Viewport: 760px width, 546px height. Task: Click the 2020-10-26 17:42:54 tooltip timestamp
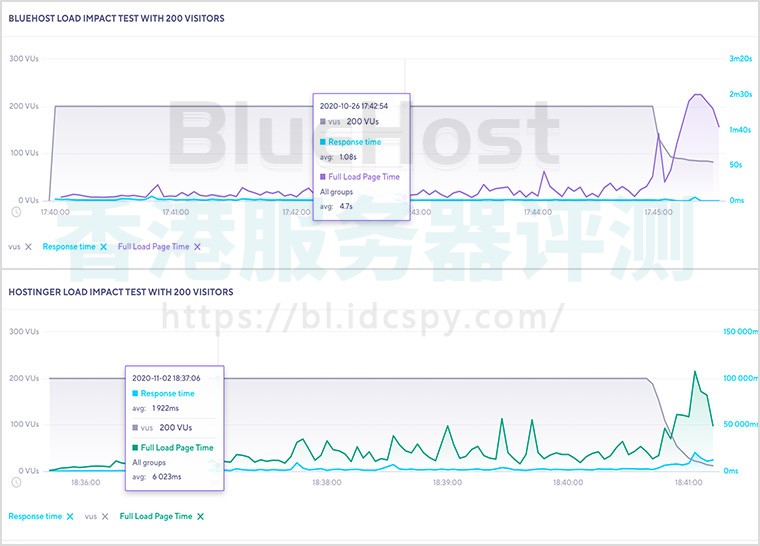pos(354,105)
